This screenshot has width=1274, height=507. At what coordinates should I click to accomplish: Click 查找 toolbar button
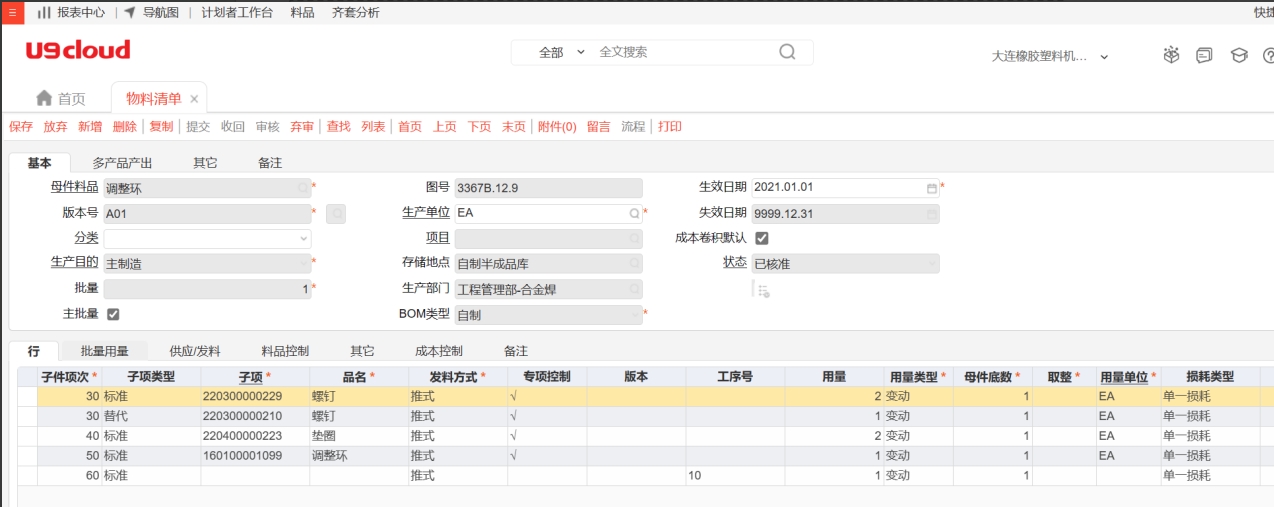(339, 127)
